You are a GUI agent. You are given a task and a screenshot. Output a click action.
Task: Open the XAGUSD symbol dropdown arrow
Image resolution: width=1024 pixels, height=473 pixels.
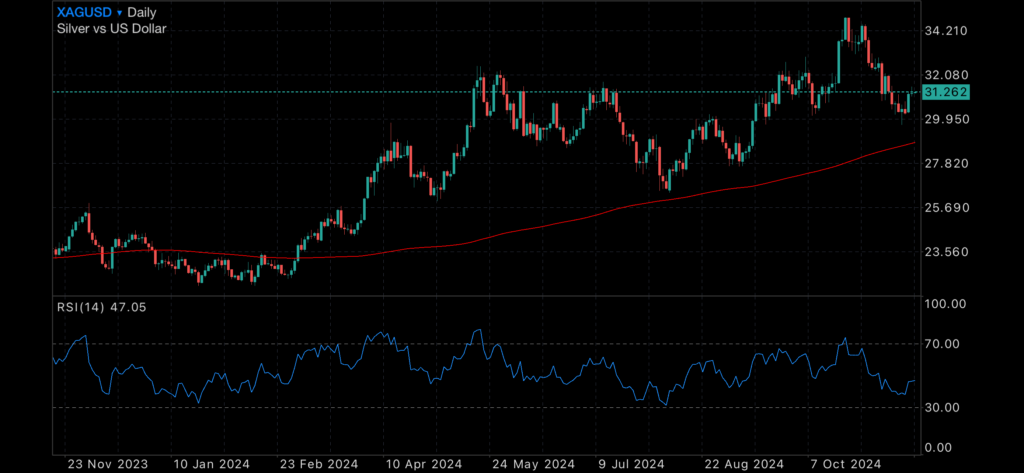119,12
